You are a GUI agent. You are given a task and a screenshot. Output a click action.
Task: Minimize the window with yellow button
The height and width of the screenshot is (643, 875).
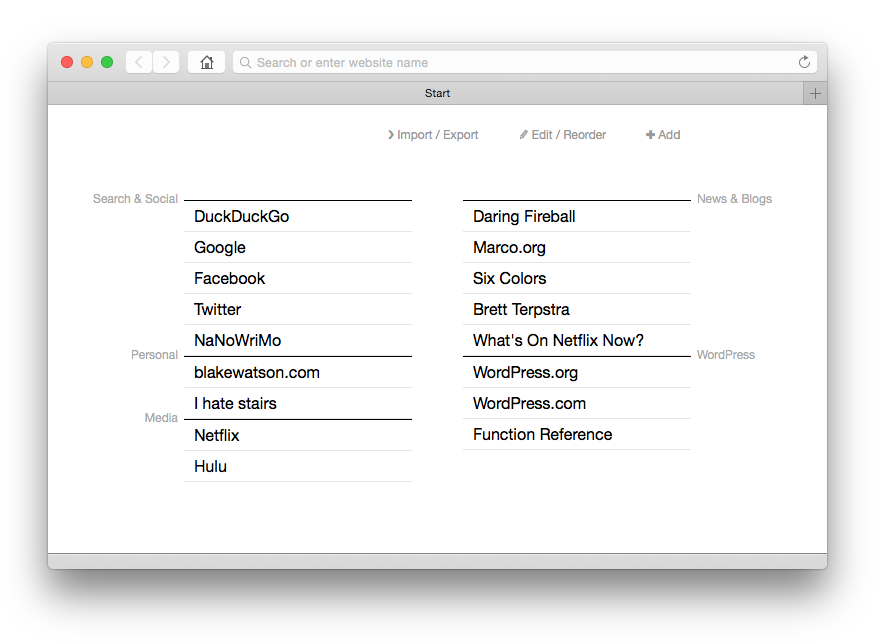[x=87, y=62]
